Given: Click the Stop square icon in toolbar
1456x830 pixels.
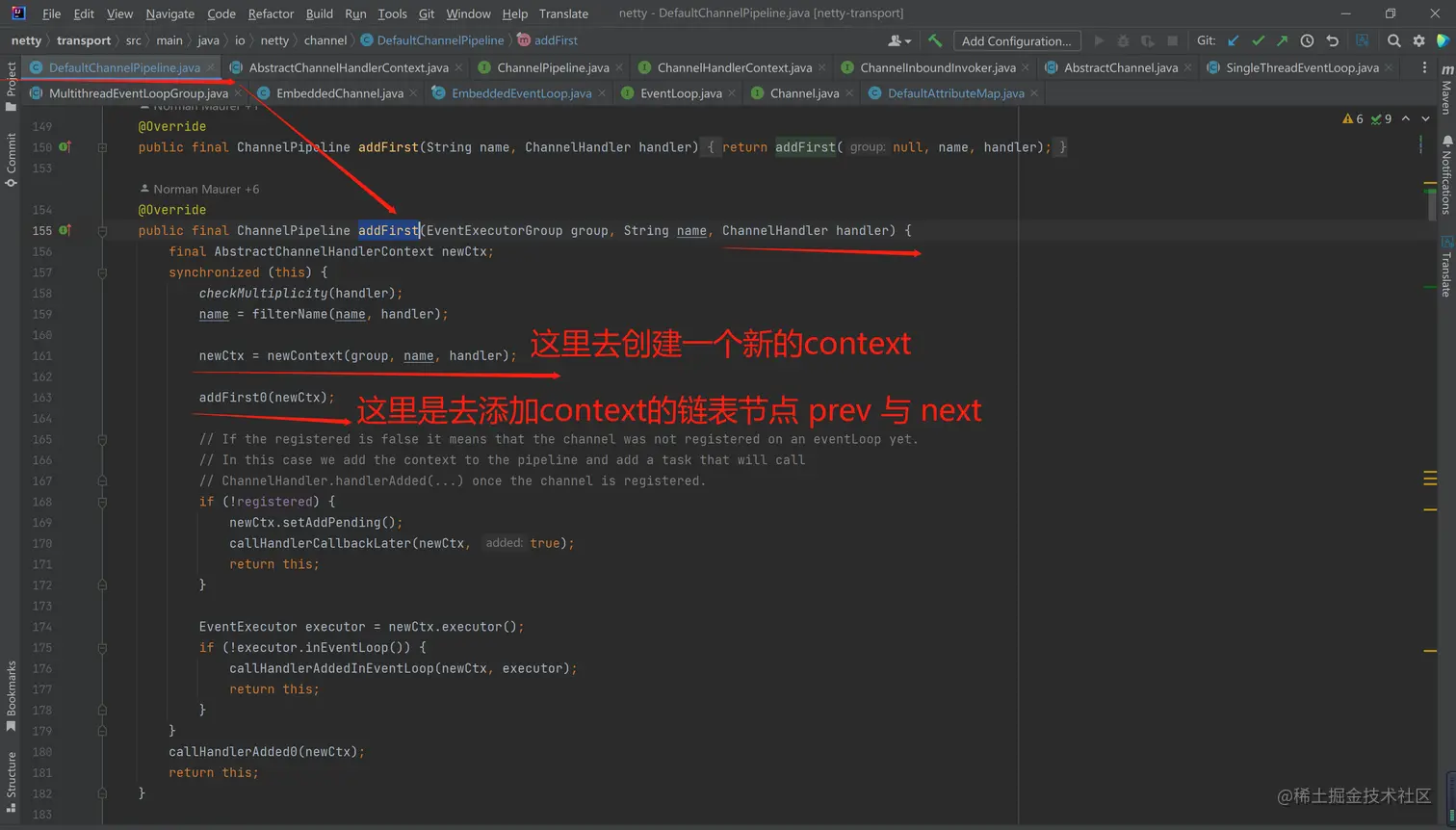Looking at the screenshot, I should [1172, 40].
